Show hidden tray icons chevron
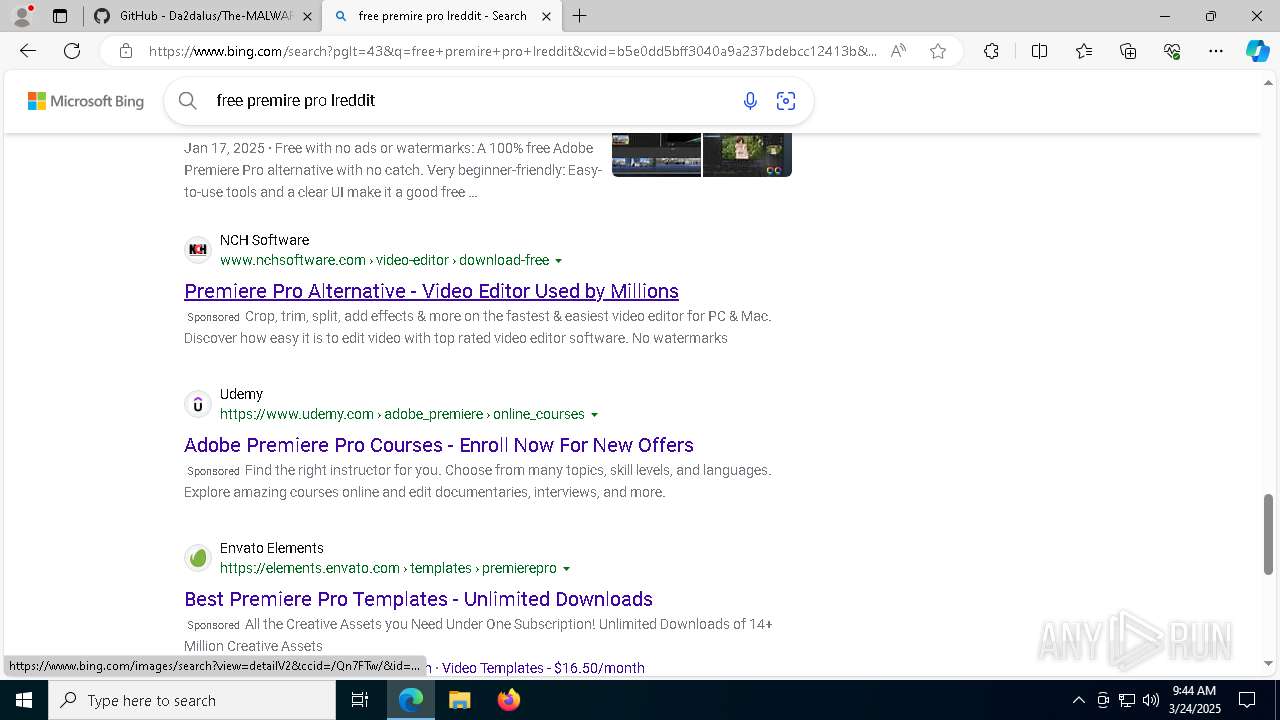This screenshot has width=1280, height=720. 1078,700
